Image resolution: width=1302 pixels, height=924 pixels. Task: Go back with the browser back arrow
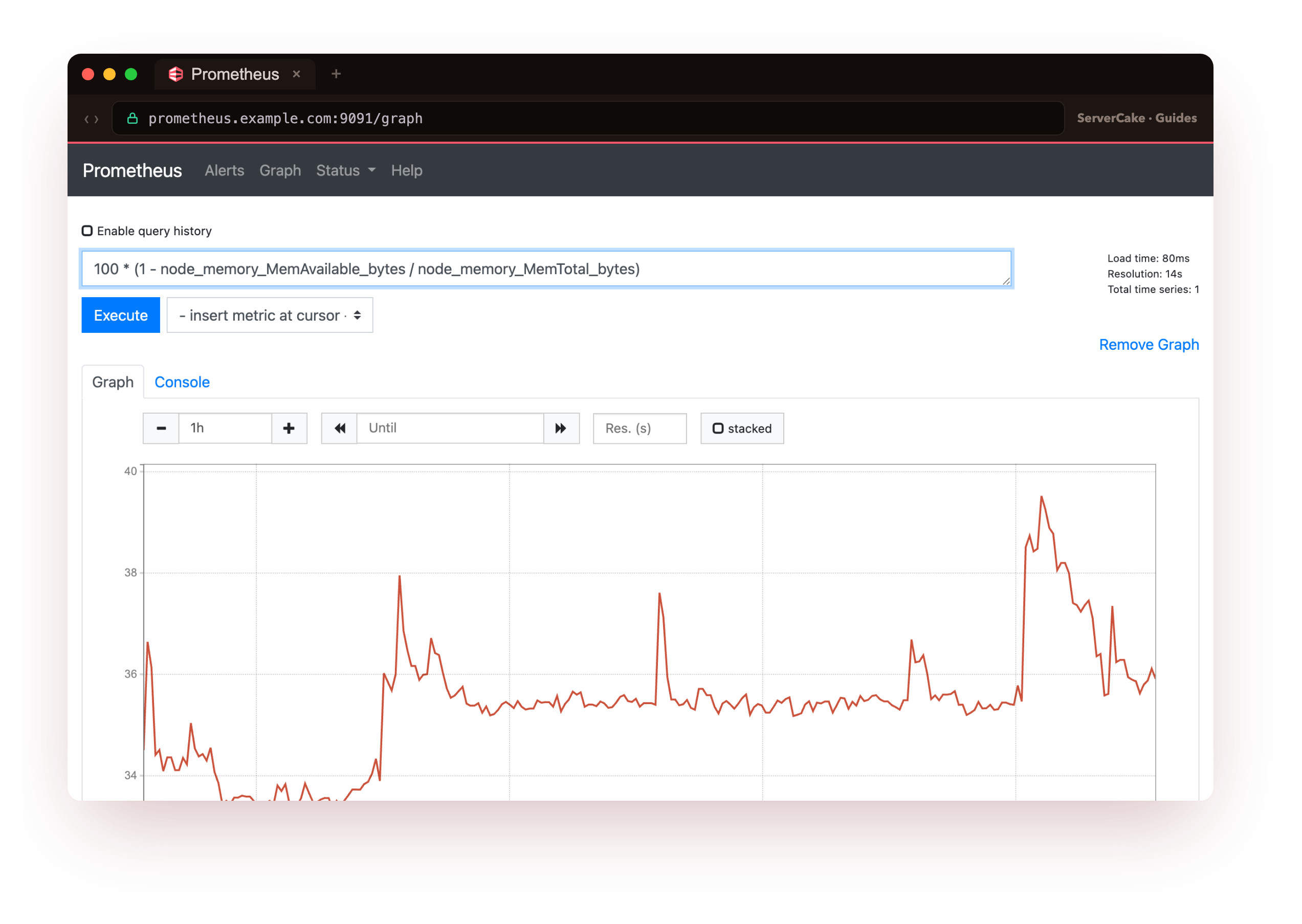pos(86,119)
